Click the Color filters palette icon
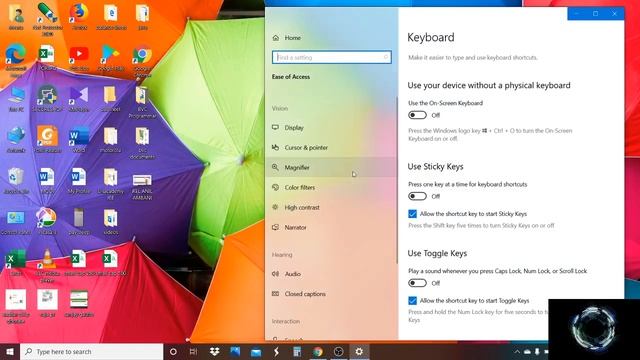640x360 pixels. pyautogui.click(x=276, y=187)
